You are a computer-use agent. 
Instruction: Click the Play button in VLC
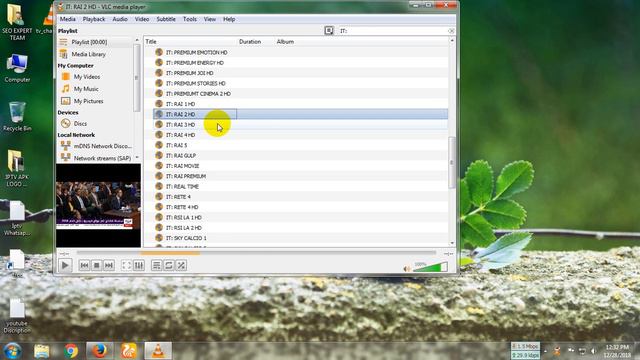point(64,265)
